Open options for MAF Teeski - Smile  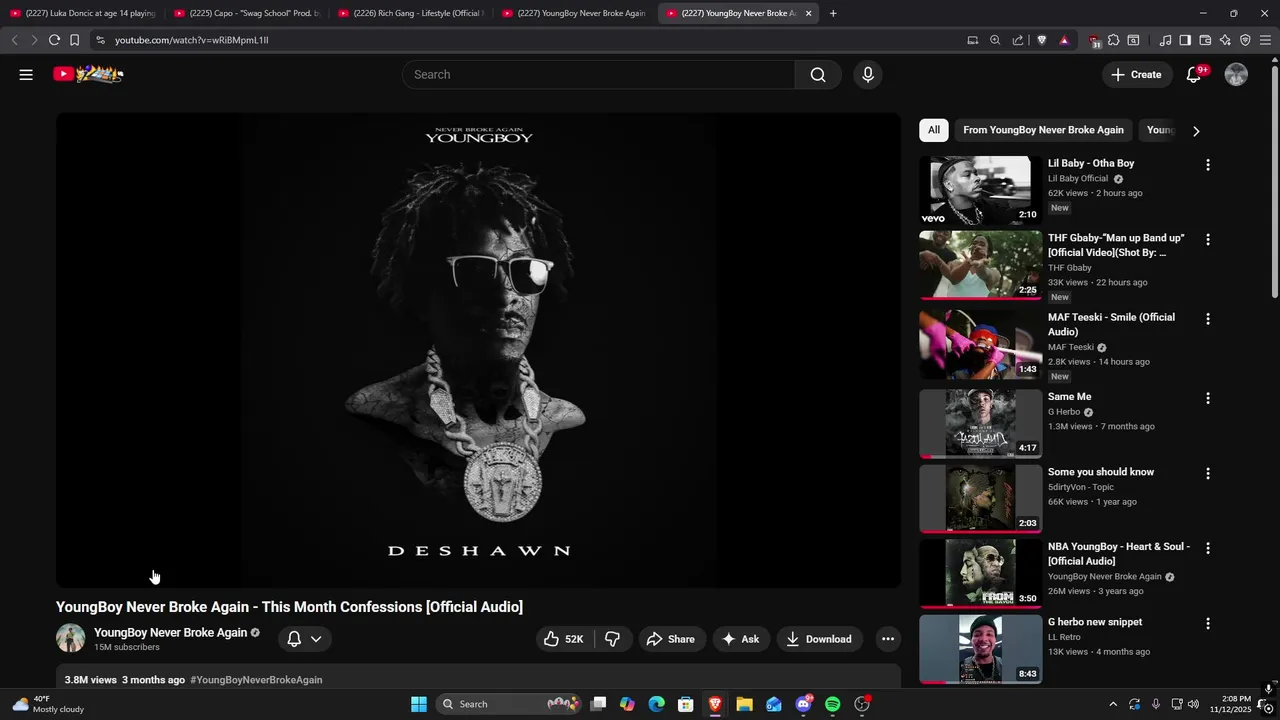pos(1207,319)
